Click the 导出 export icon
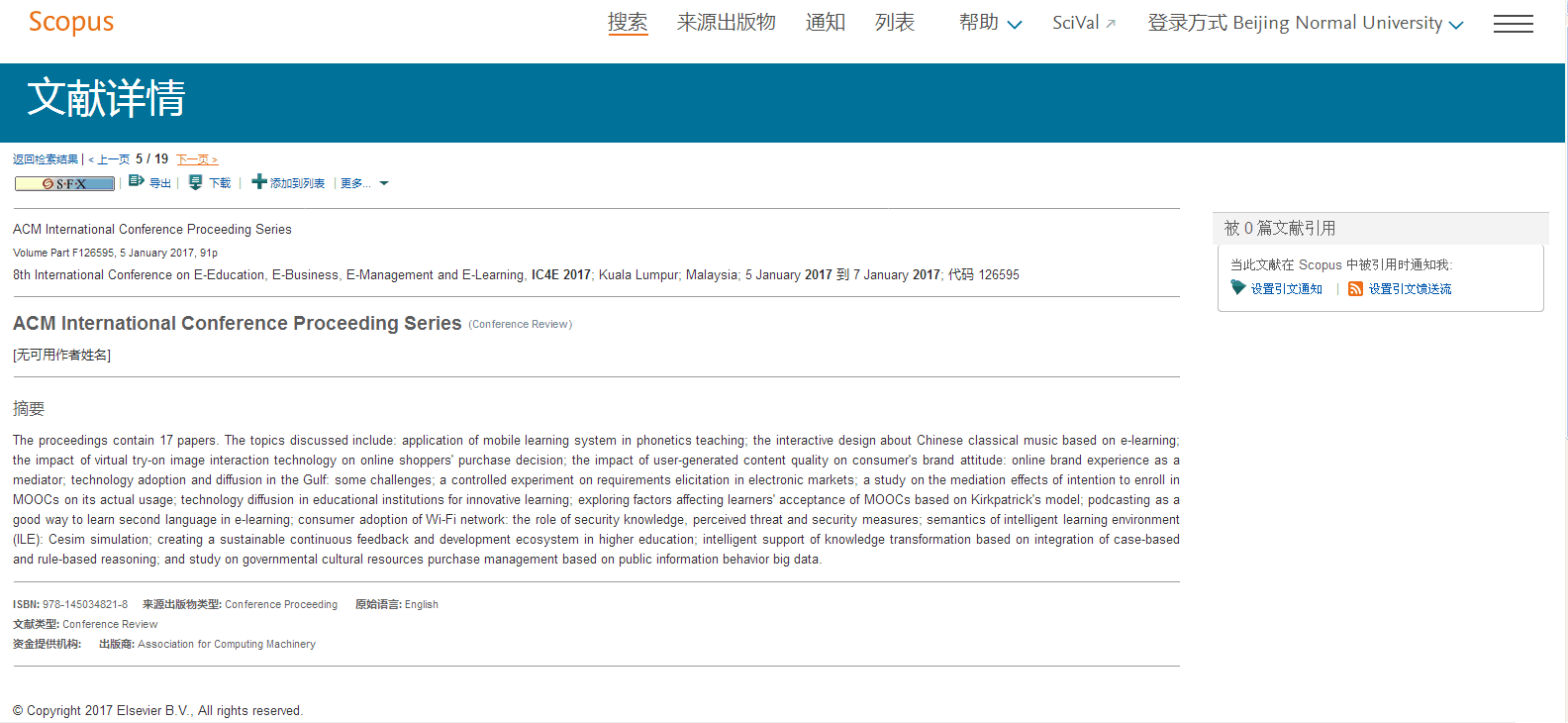The image size is (1568, 723). (x=137, y=181)
